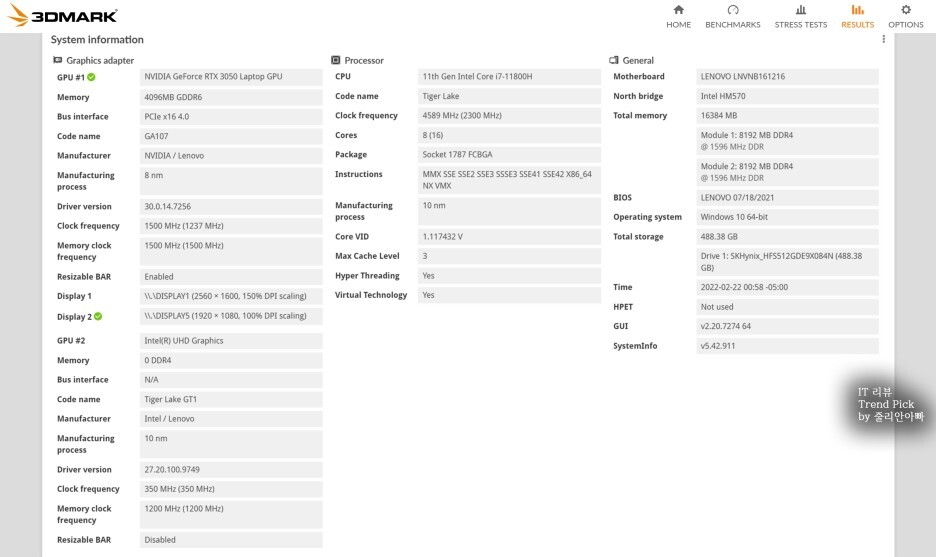
Task: Click the 3DMark logo
Action: [x=63, y=15]
